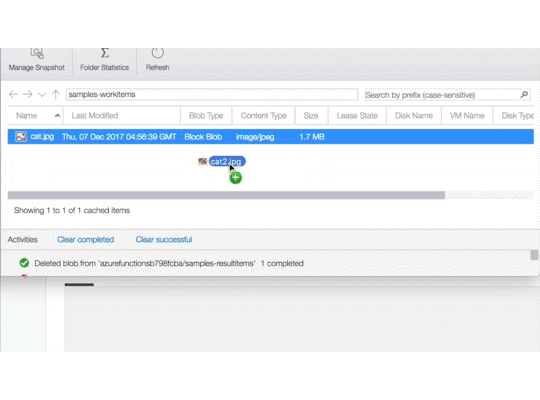Click the Block Blob cell

coord(203,137)
